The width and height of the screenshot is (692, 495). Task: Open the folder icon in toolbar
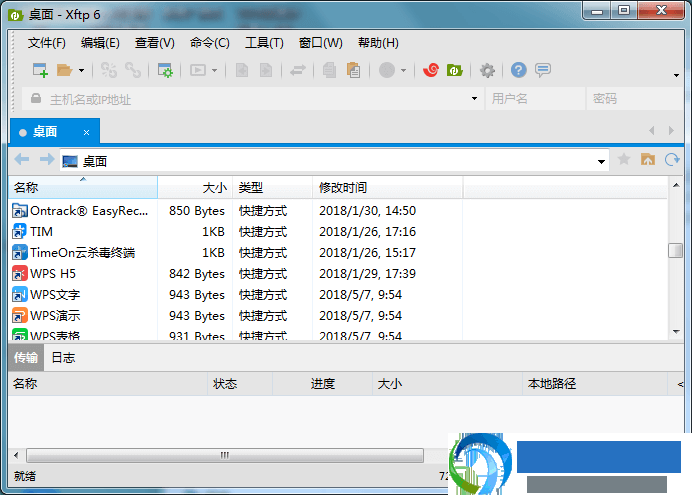click(64, 70)
